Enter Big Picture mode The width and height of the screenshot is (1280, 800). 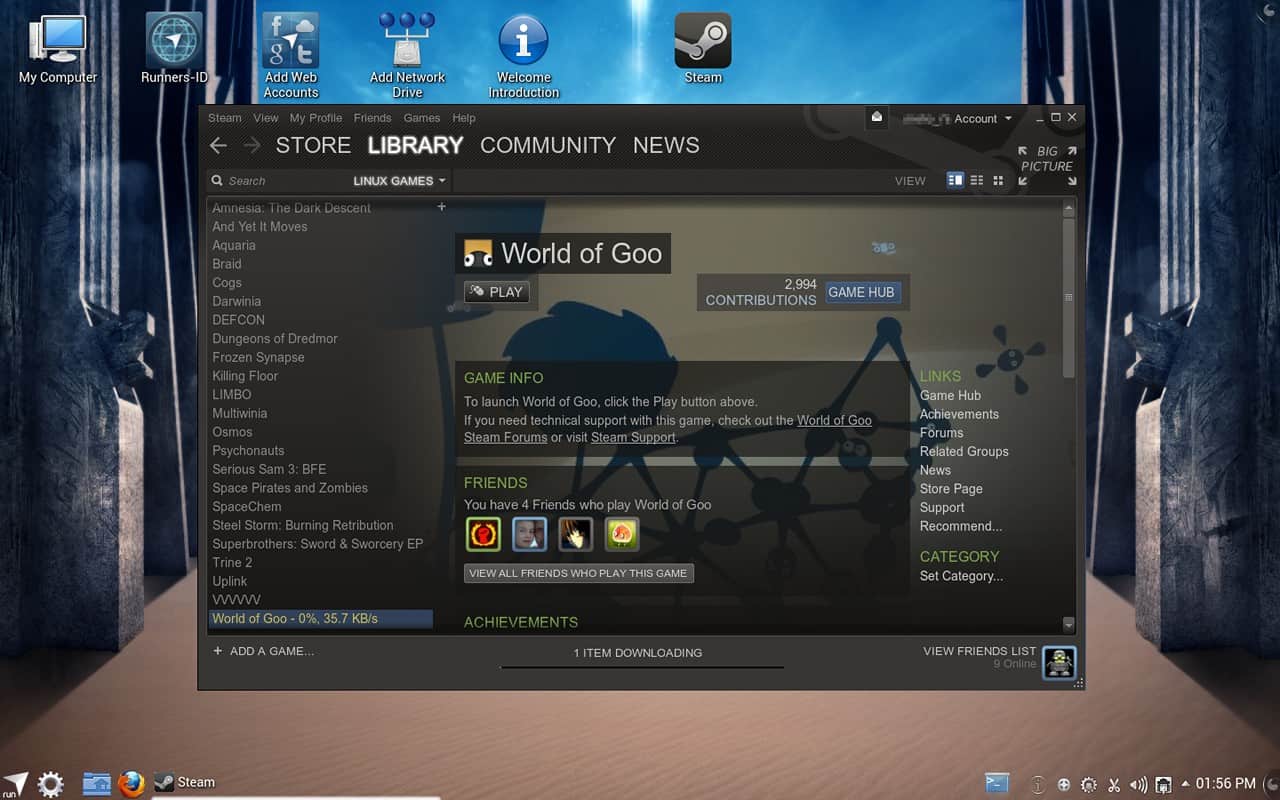1047,166
